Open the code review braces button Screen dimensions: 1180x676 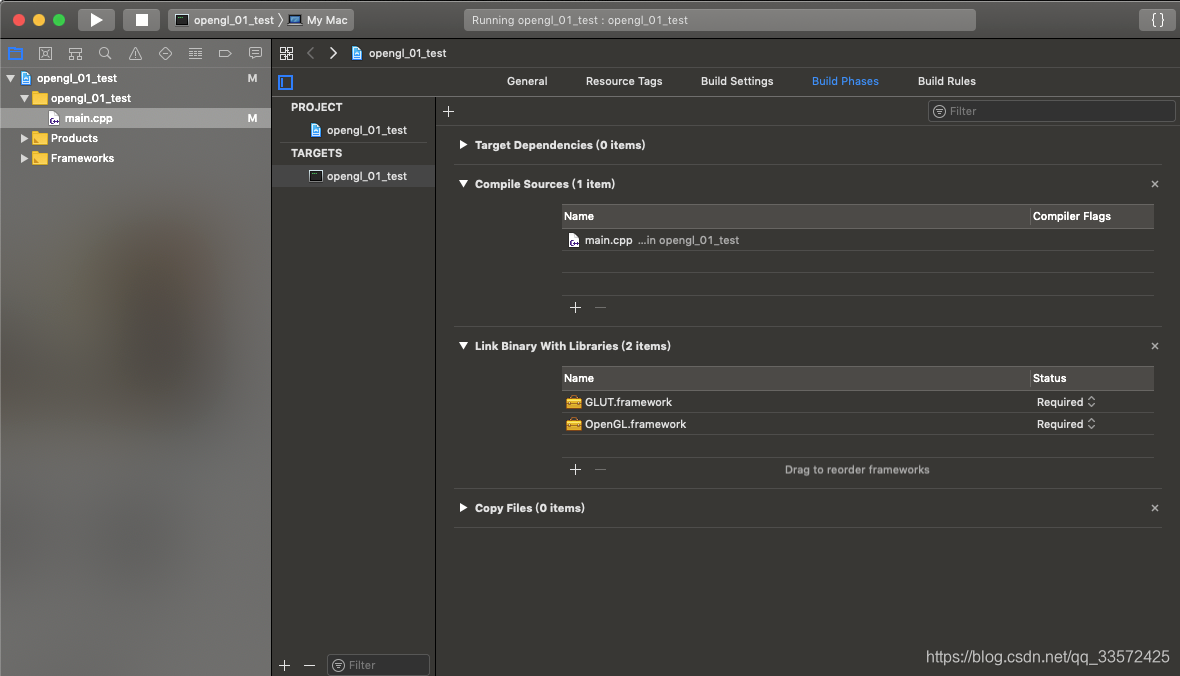click(x=1157, y=20)
